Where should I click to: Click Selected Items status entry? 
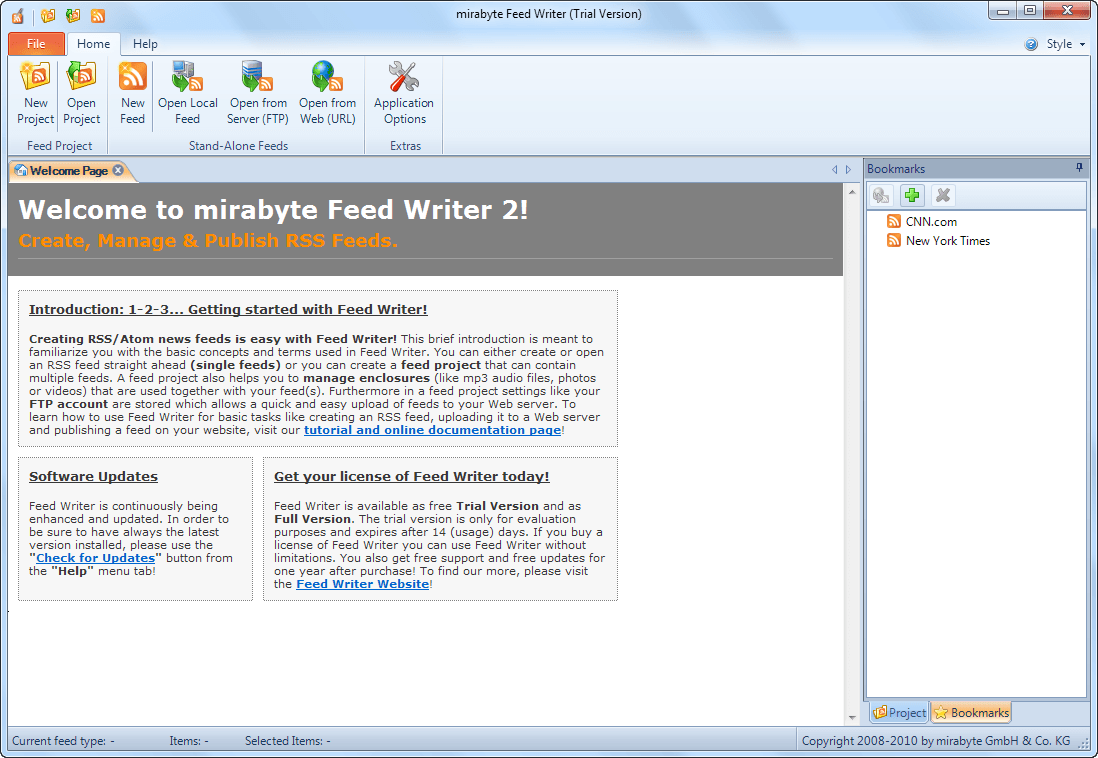[x=288, y=741]
